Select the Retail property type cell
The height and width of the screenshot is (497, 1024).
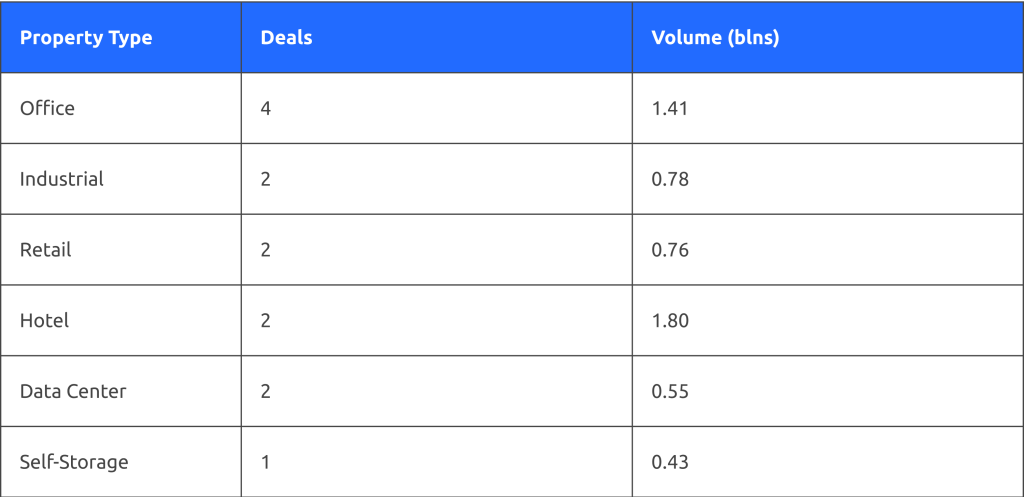click(46, 250)
